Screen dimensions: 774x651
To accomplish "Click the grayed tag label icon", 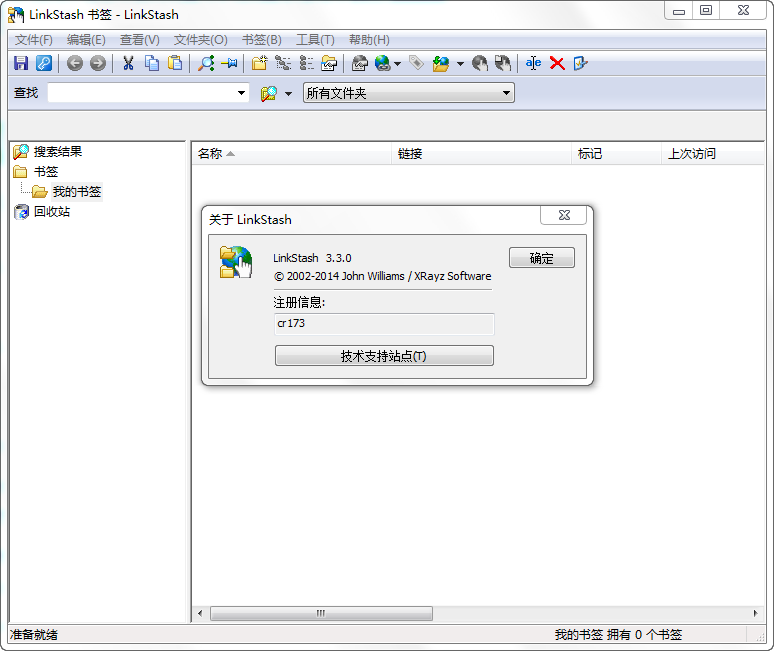I will pos(417,63).
